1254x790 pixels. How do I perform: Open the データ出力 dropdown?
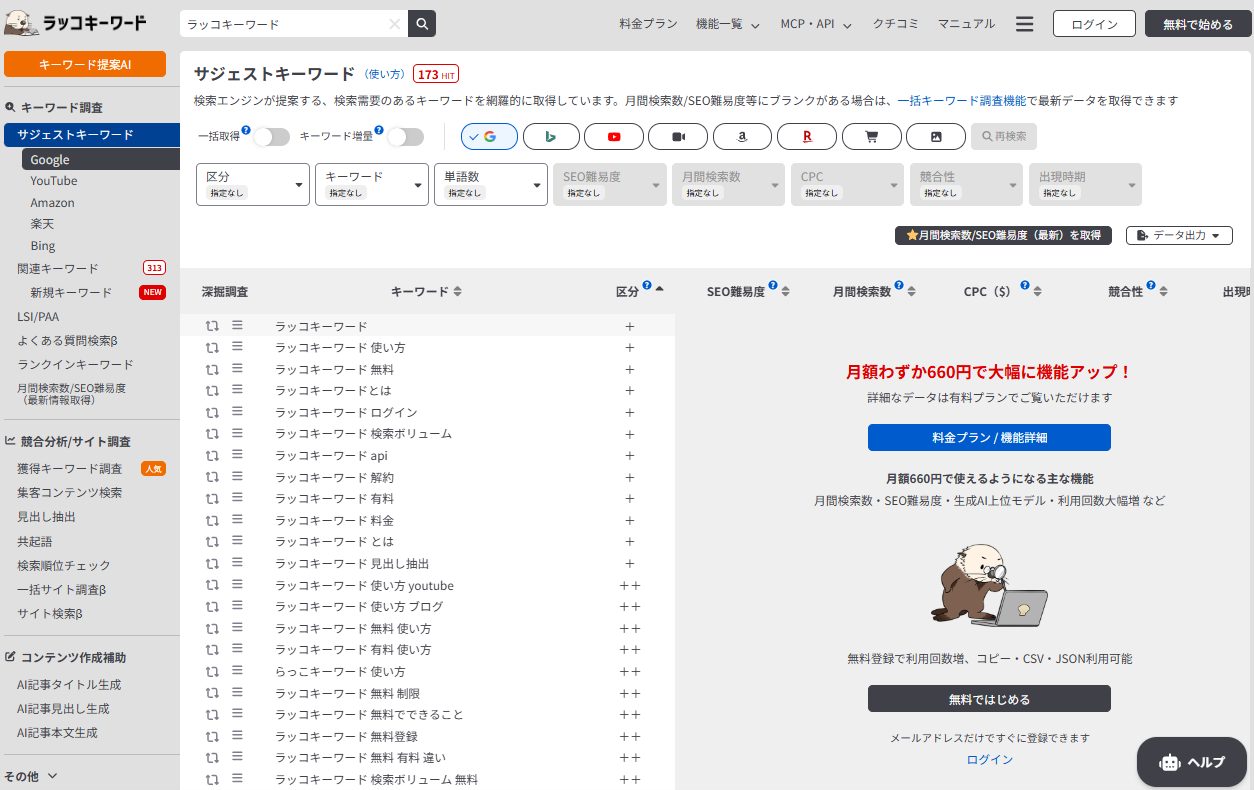pos(1179,235)
